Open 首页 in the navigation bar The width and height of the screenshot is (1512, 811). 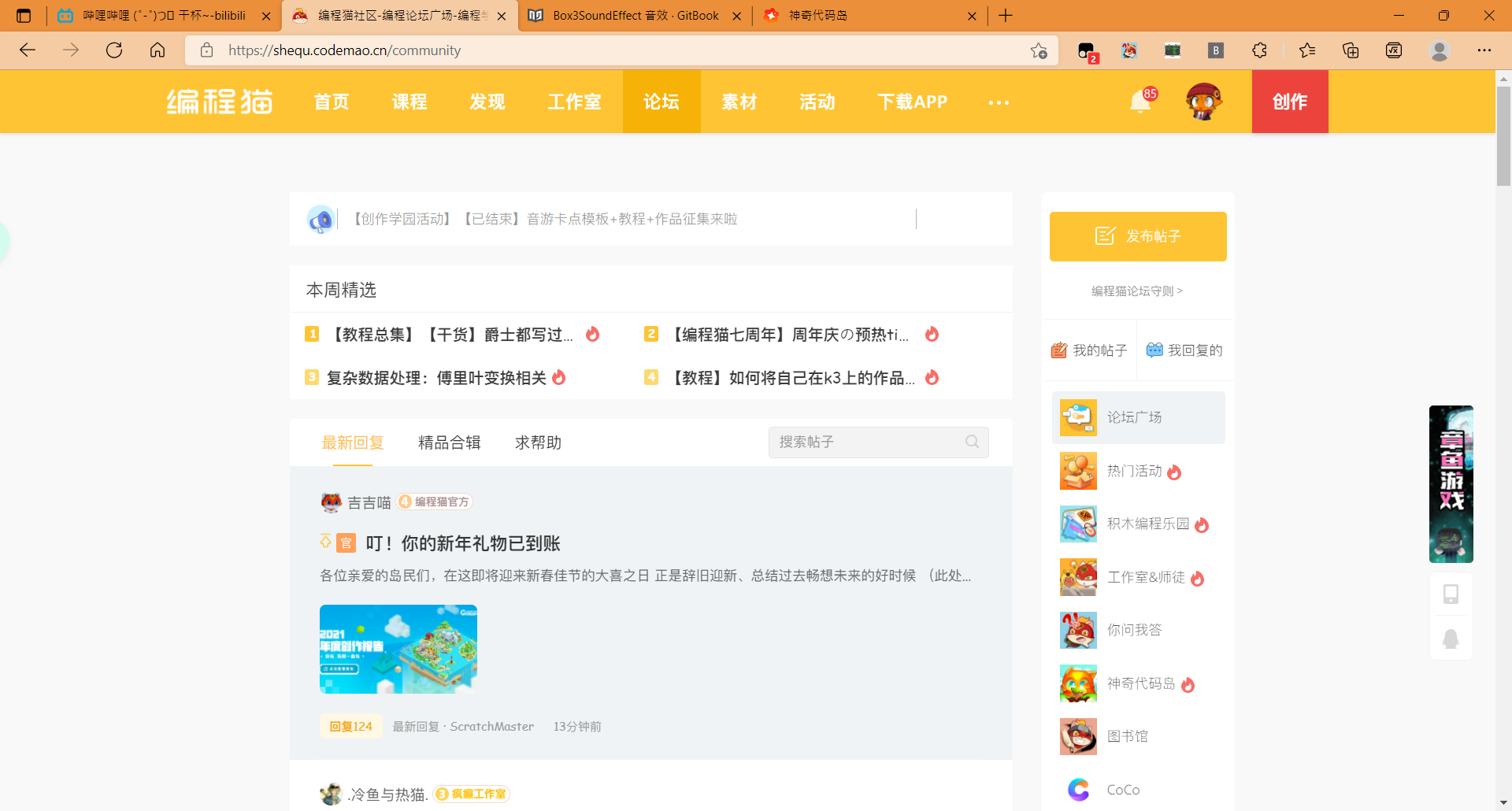332,102
